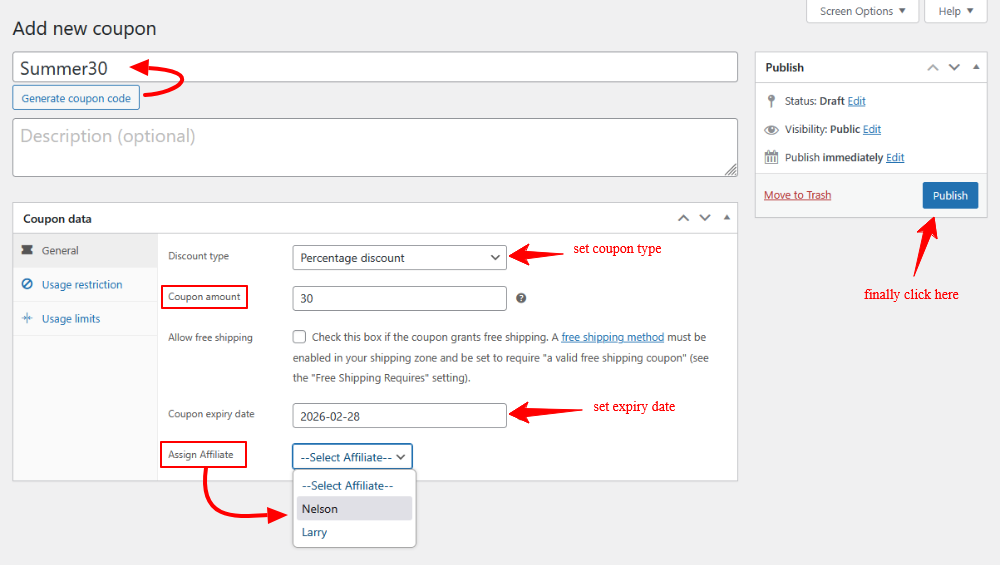Open the Usage limits tab
Viewport: 1000px width, 565px height.
click(70, 319)
